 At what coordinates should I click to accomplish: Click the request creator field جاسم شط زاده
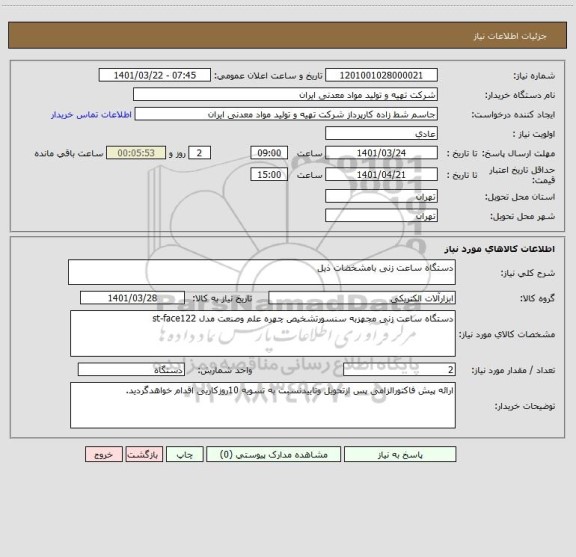coord(286,114)
